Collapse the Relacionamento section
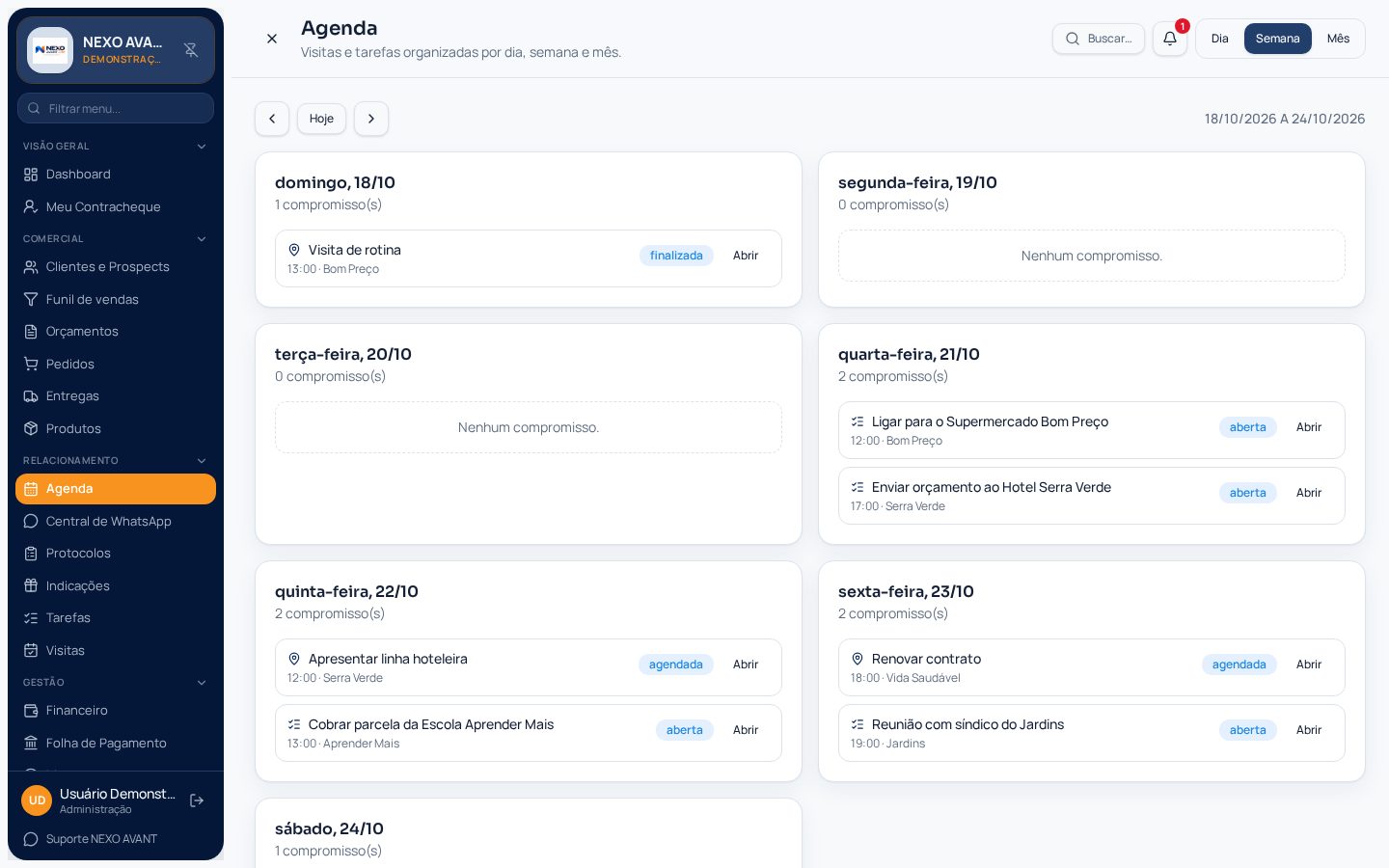The height and width of the screenshot is (868, 1389). (202, 461)
